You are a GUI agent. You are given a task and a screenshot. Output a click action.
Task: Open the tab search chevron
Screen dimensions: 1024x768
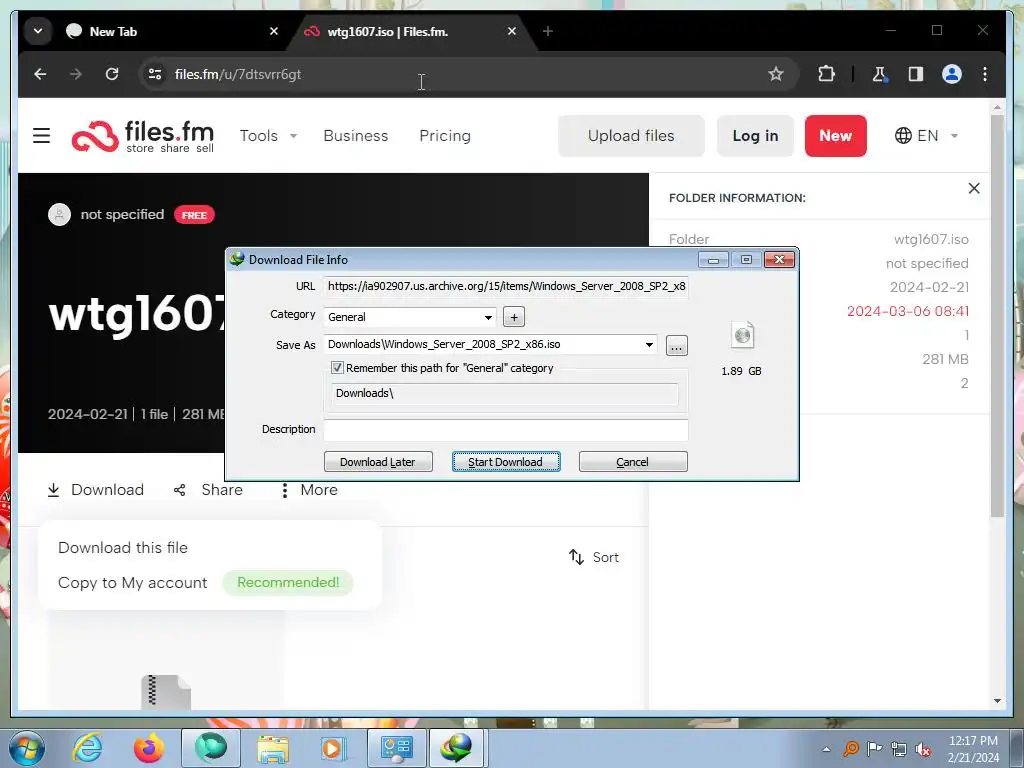point(38,31)
